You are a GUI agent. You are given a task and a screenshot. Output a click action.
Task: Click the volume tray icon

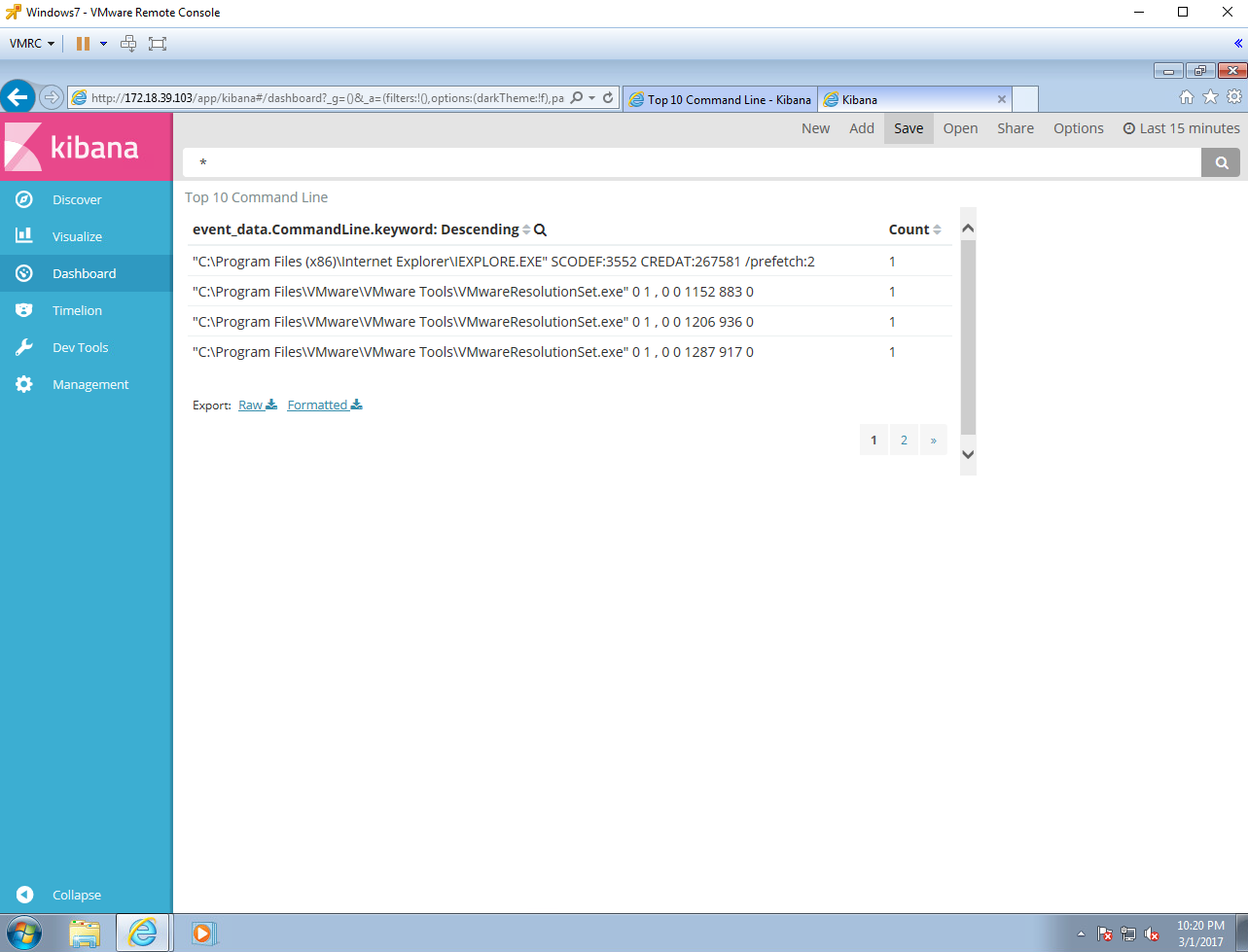coord(1153,934)
